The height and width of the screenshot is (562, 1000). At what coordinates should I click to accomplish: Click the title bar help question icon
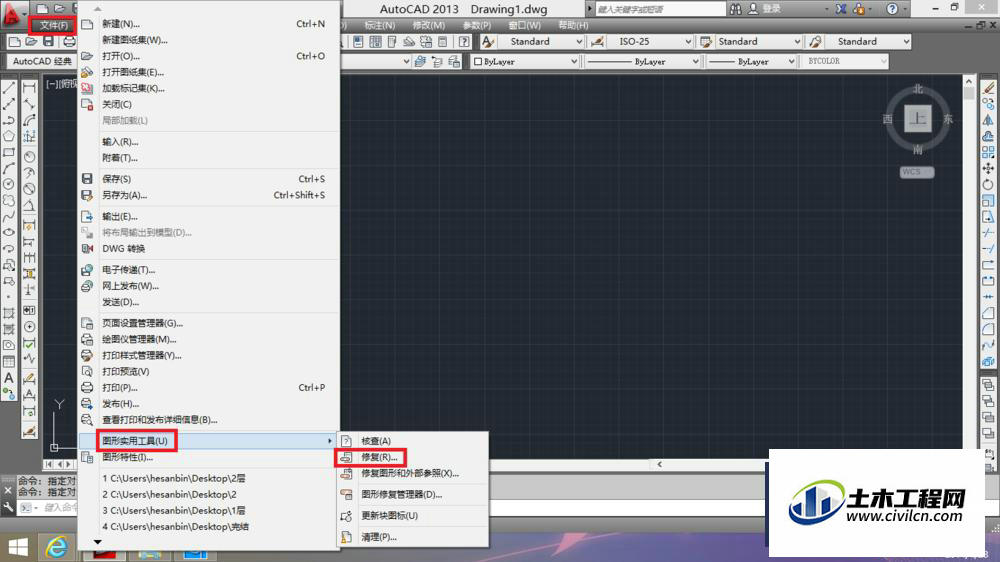tap(892, 9)
